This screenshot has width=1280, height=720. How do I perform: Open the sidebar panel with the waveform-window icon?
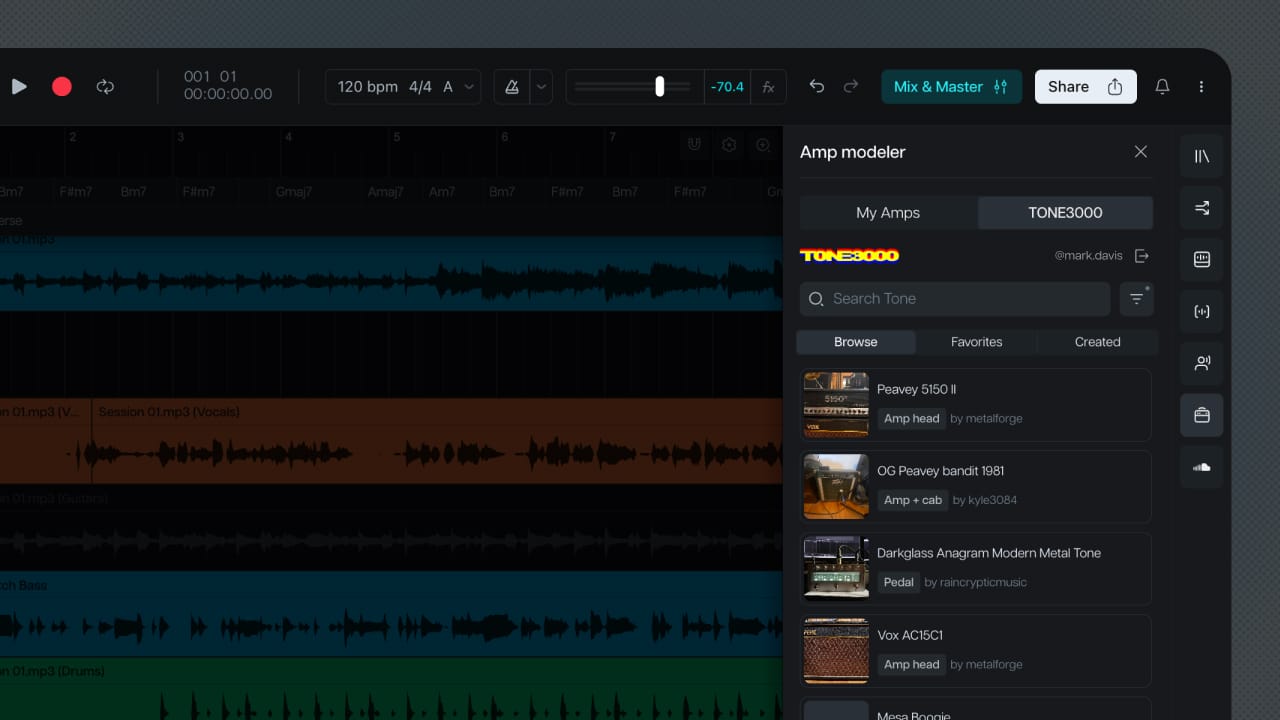point(1202,260)
